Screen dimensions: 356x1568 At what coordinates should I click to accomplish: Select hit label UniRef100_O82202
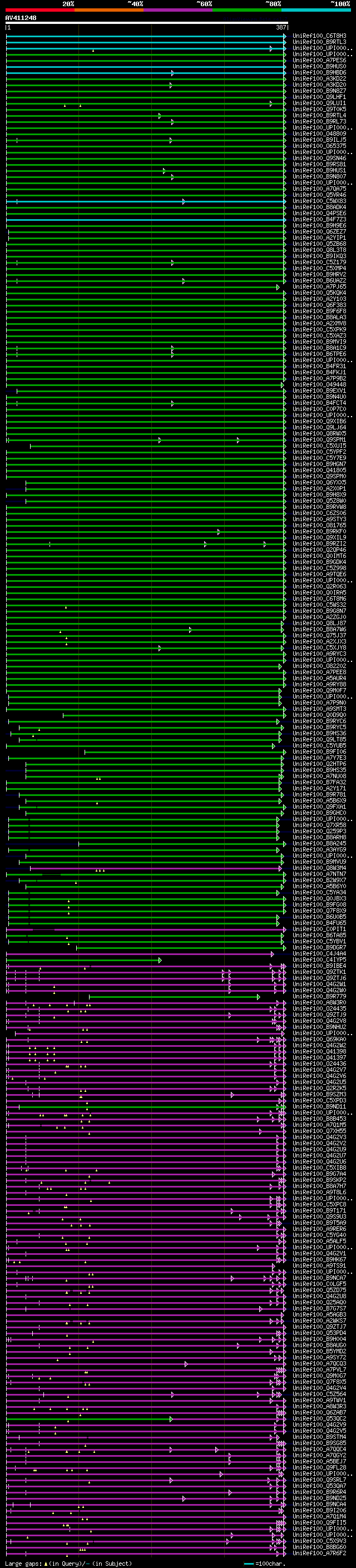(x=319, y=666)
